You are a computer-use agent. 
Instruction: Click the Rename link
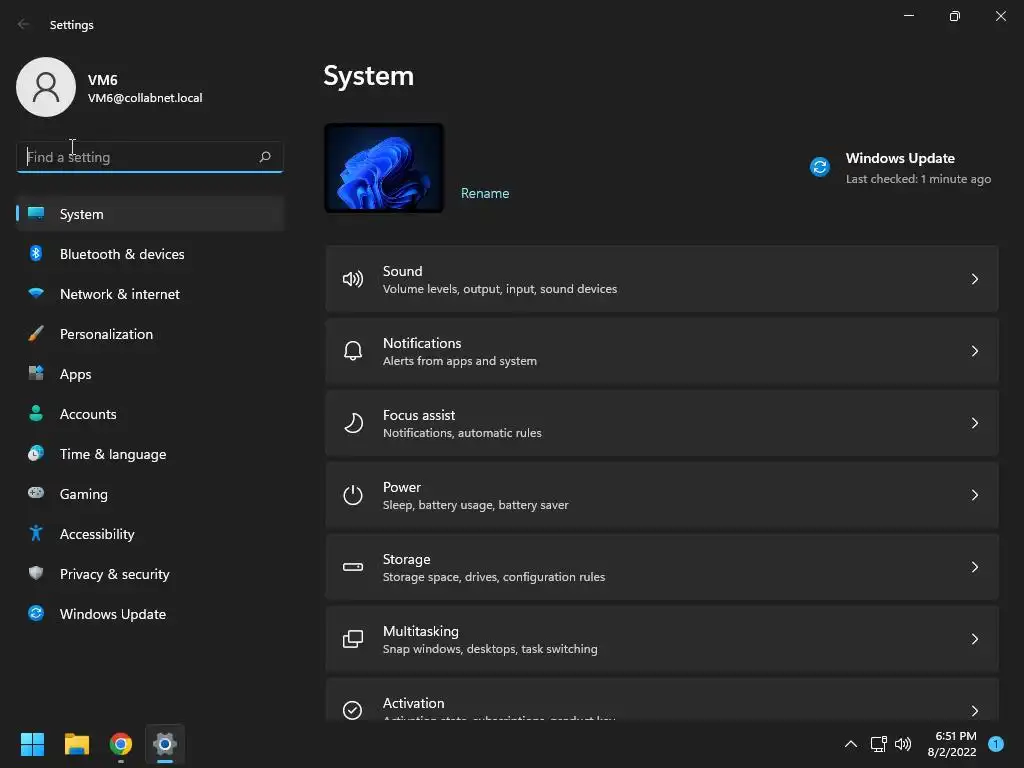tap(485, 193)
